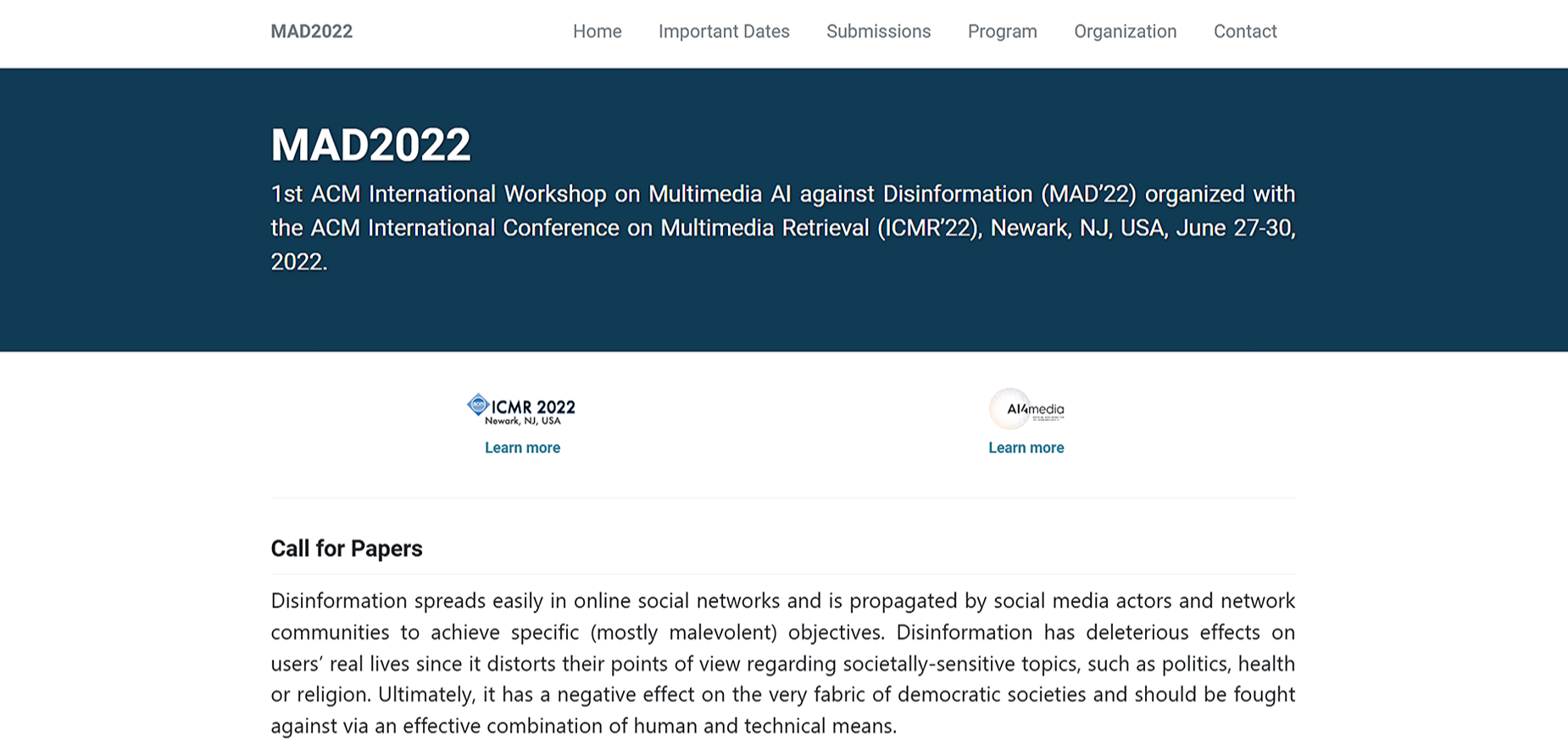Follow Learn more under AI4media
The height and width of the screenshot is (754, 1568).
(x=1026, y=447)
